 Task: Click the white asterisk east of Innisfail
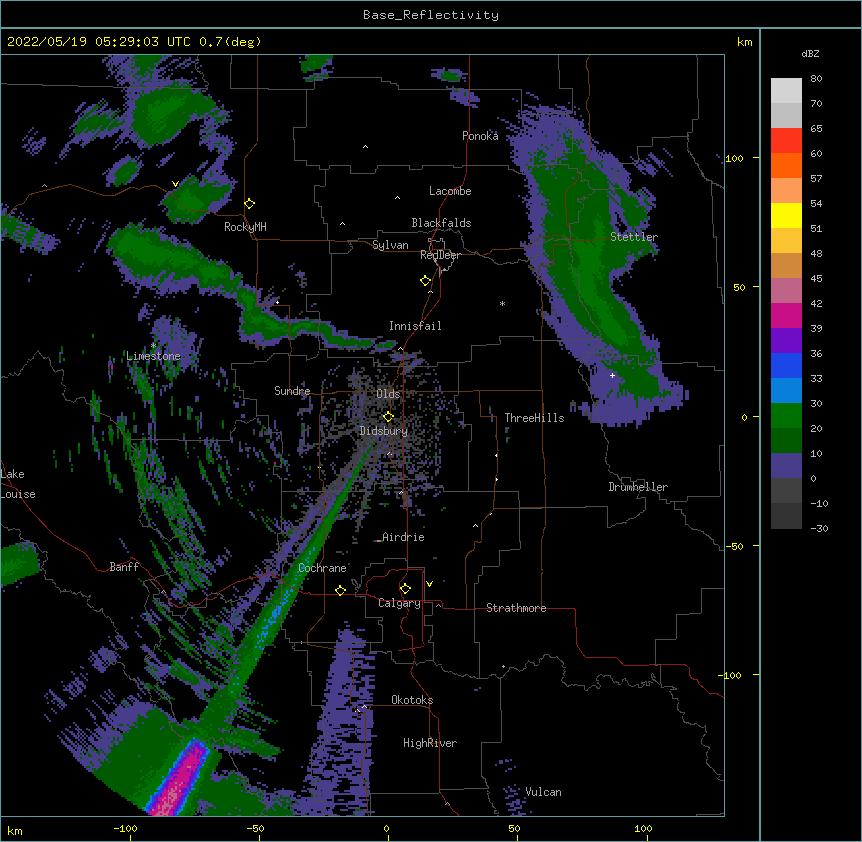coord(502,303)
